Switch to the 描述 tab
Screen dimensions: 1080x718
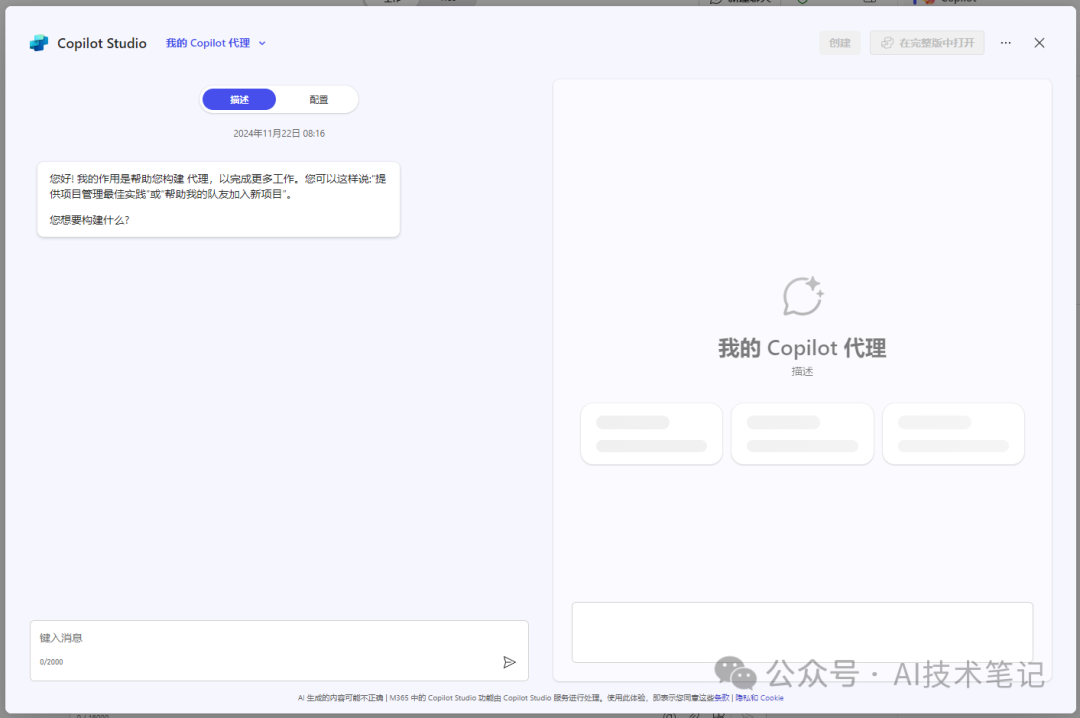[239, 100]
